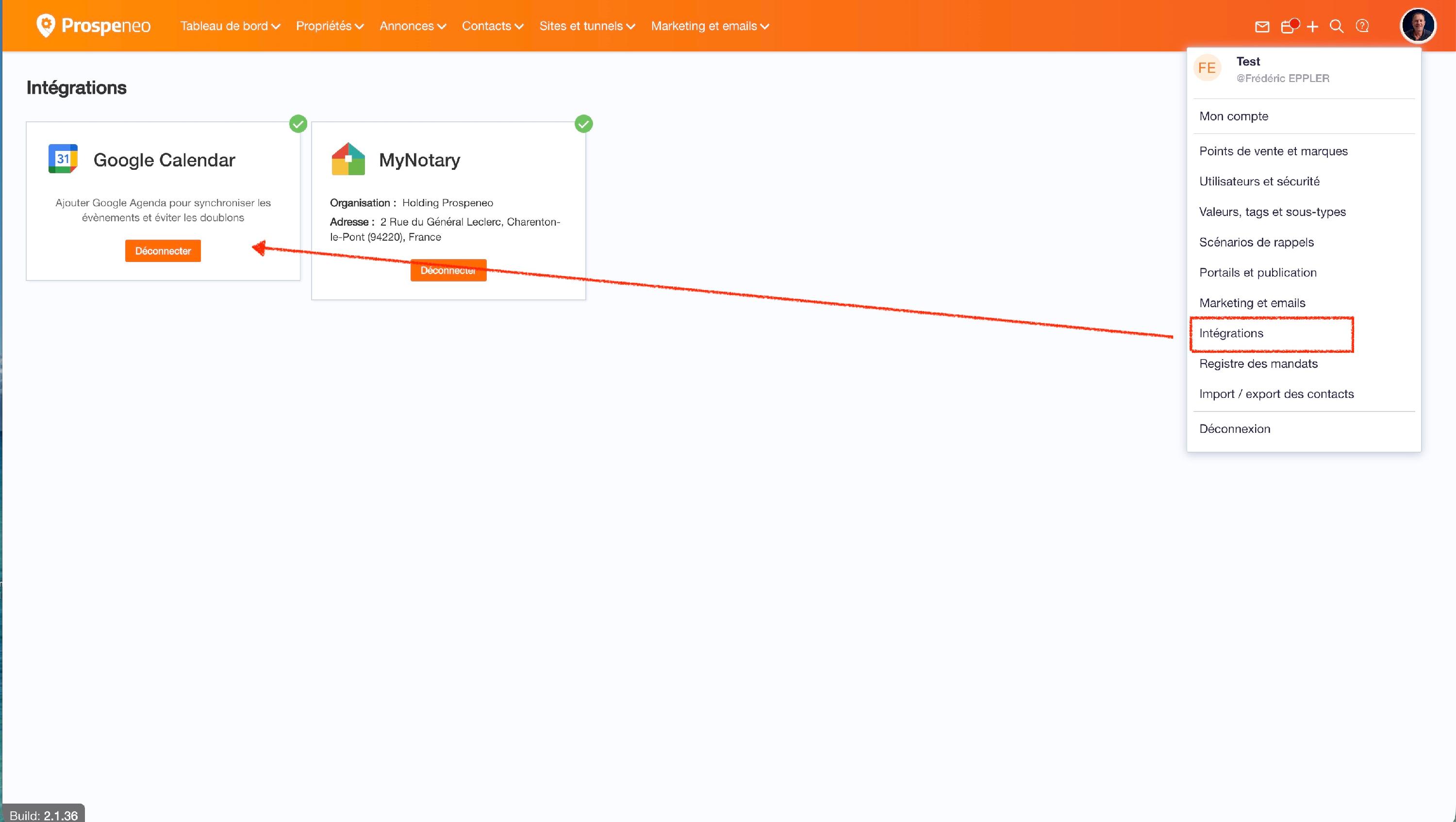This screenshot has width=1456, height=822.
Task: Click the Ajouter Google Agenda description text
Action: [163, 210]
